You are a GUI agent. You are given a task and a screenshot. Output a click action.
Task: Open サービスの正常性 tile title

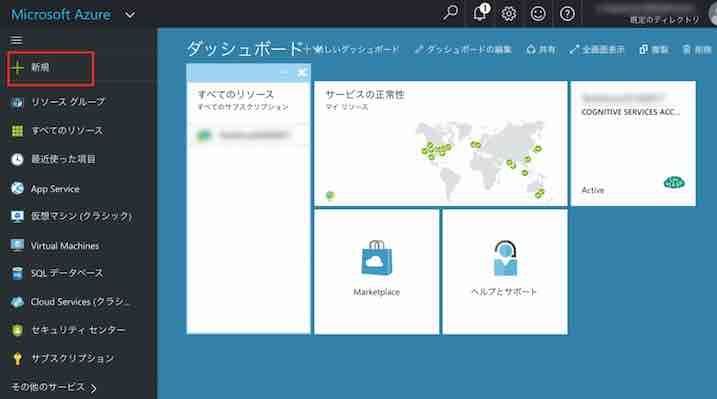click(365, 95)
